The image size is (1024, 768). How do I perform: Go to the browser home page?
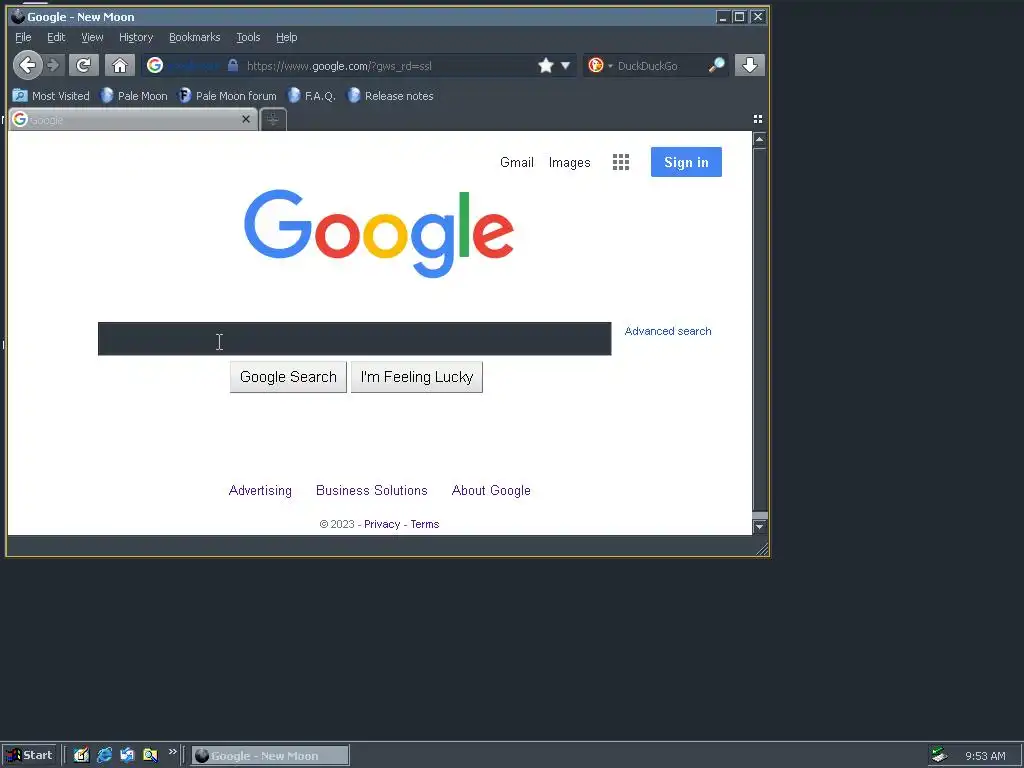[120, 65]
